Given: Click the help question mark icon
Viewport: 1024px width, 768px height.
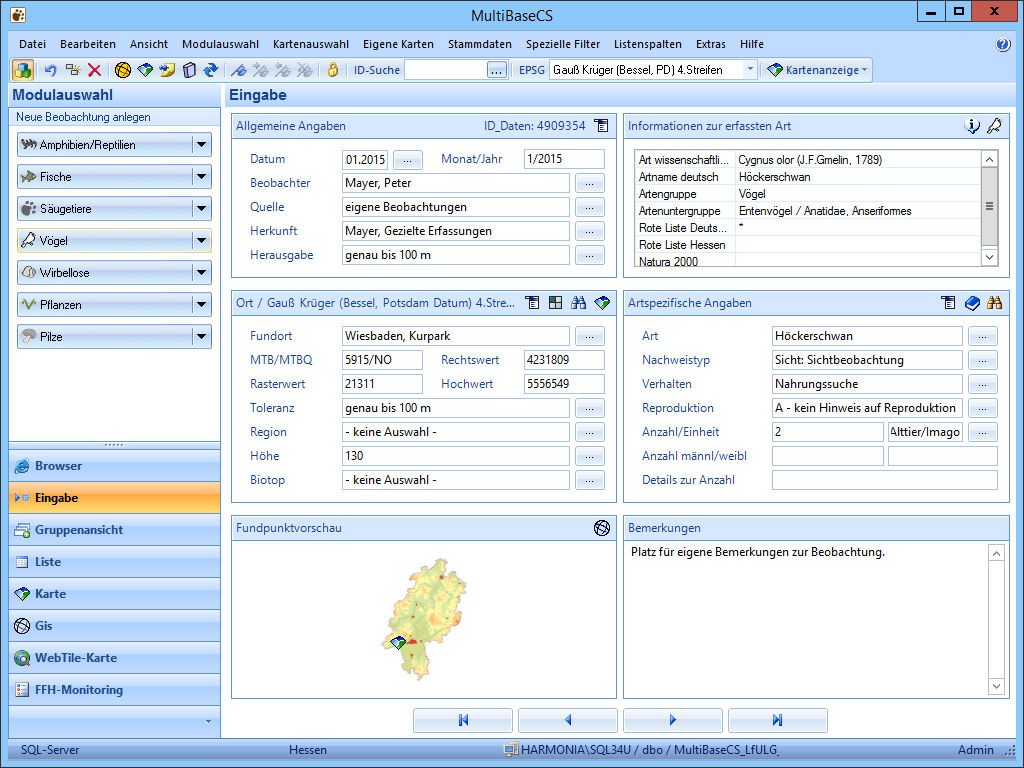Looking at the screenshot, I should tap(1003, 44).
